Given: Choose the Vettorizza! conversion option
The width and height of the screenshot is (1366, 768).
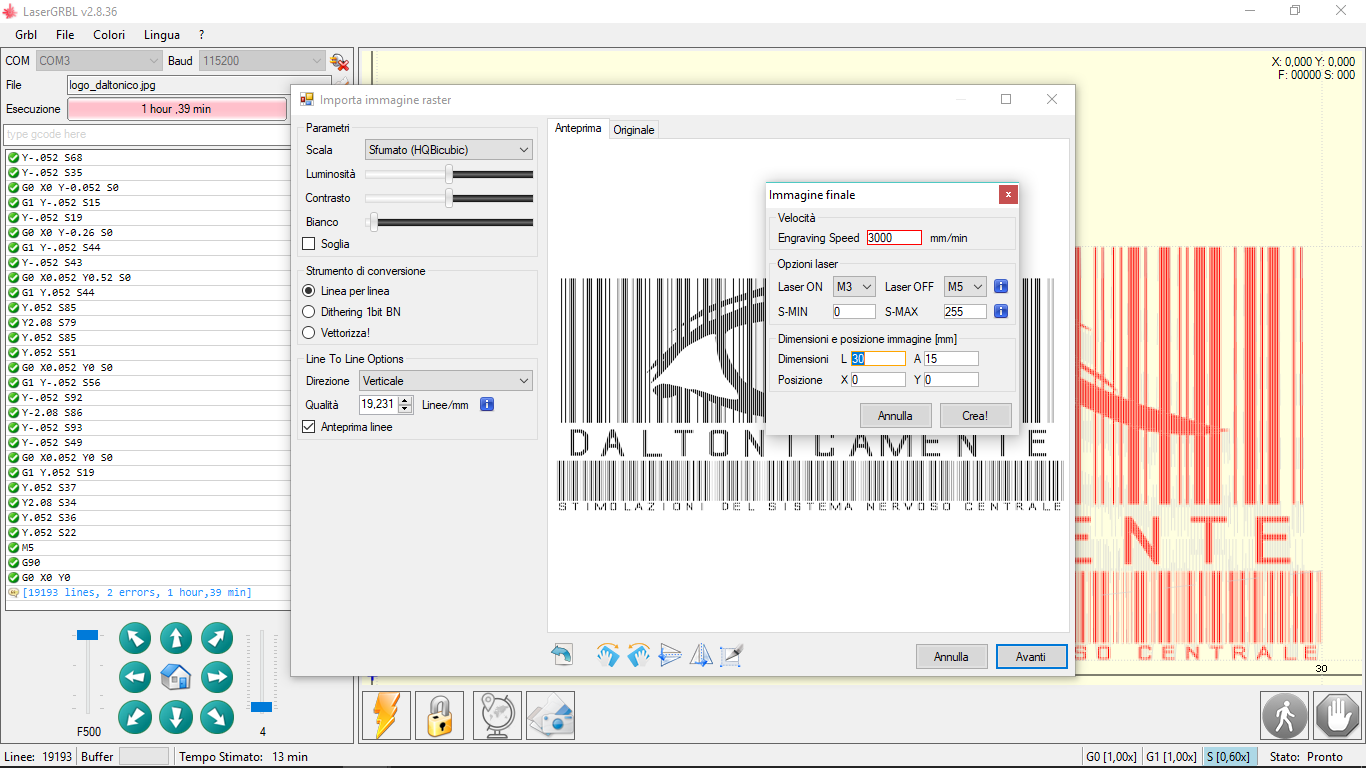Looking at the screenshot, I should [x=309, y=333].
